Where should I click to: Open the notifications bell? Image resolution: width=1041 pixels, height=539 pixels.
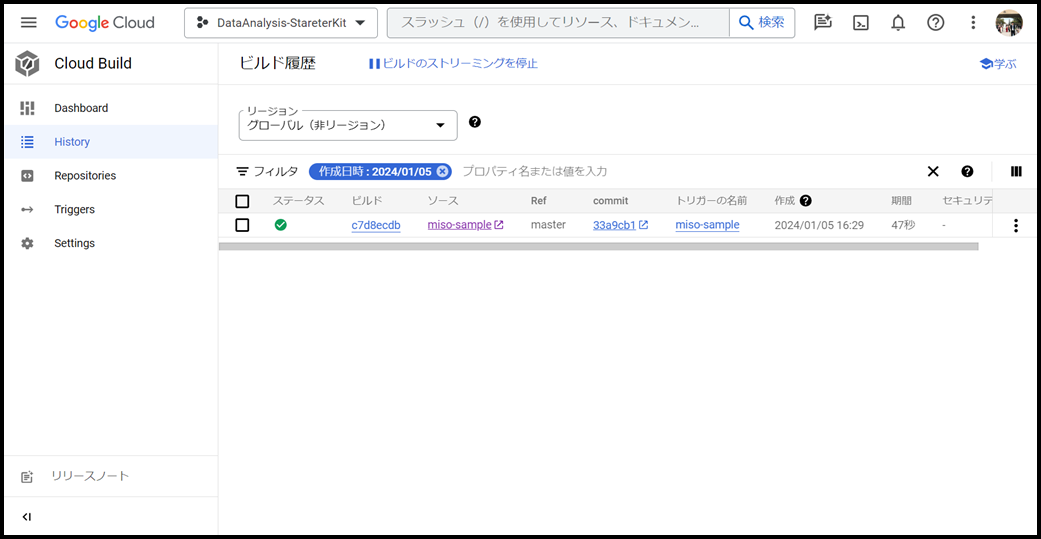[898, 22]
